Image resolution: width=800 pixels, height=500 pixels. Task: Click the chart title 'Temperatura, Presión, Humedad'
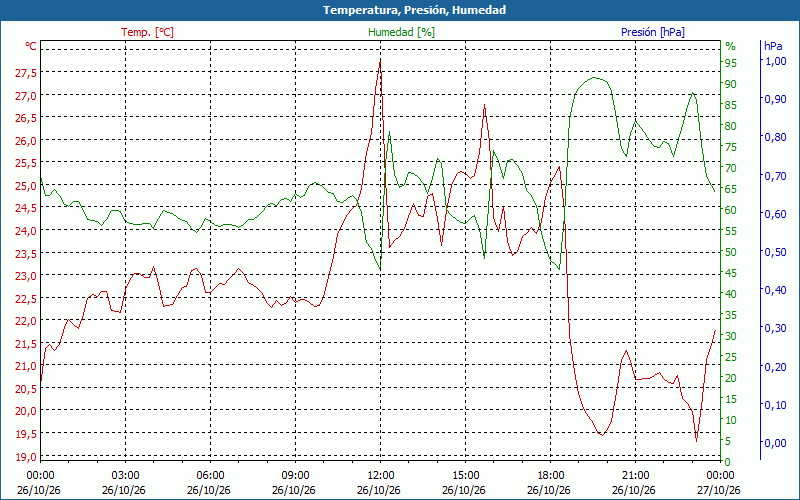tap(414, 10)
